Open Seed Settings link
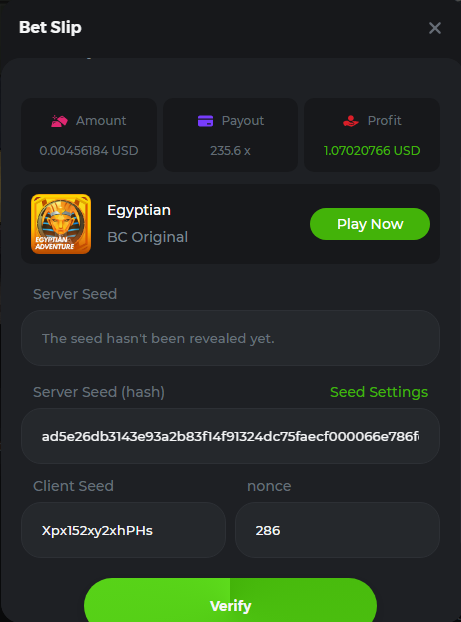Viewport: 461px width, 622px height. coord(379,392)
